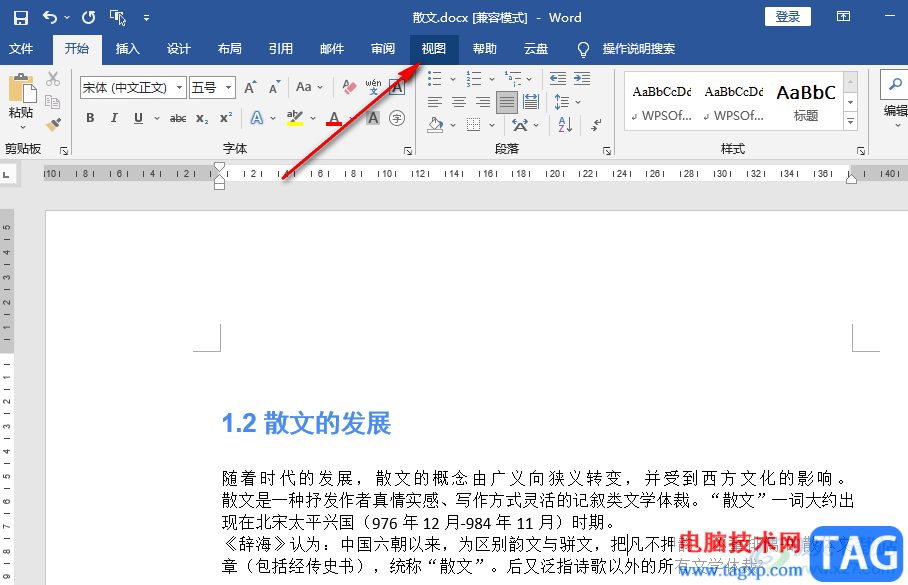
Task: Select the Format Painter brush
Action: pos(53,124)
